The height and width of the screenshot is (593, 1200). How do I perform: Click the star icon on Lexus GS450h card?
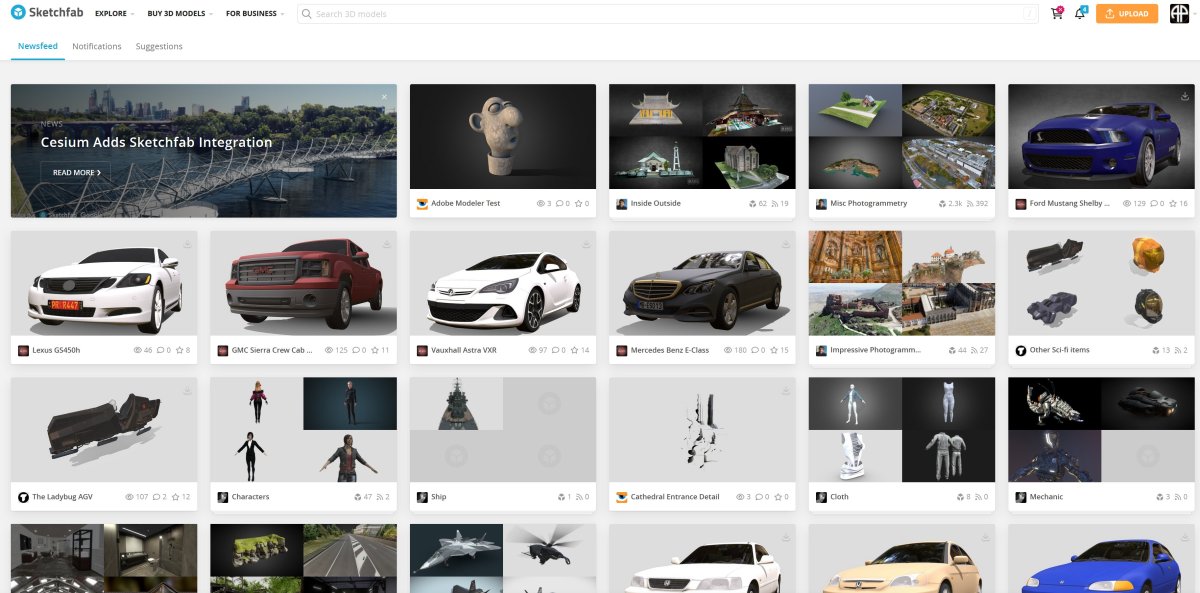tap(178, 351)
